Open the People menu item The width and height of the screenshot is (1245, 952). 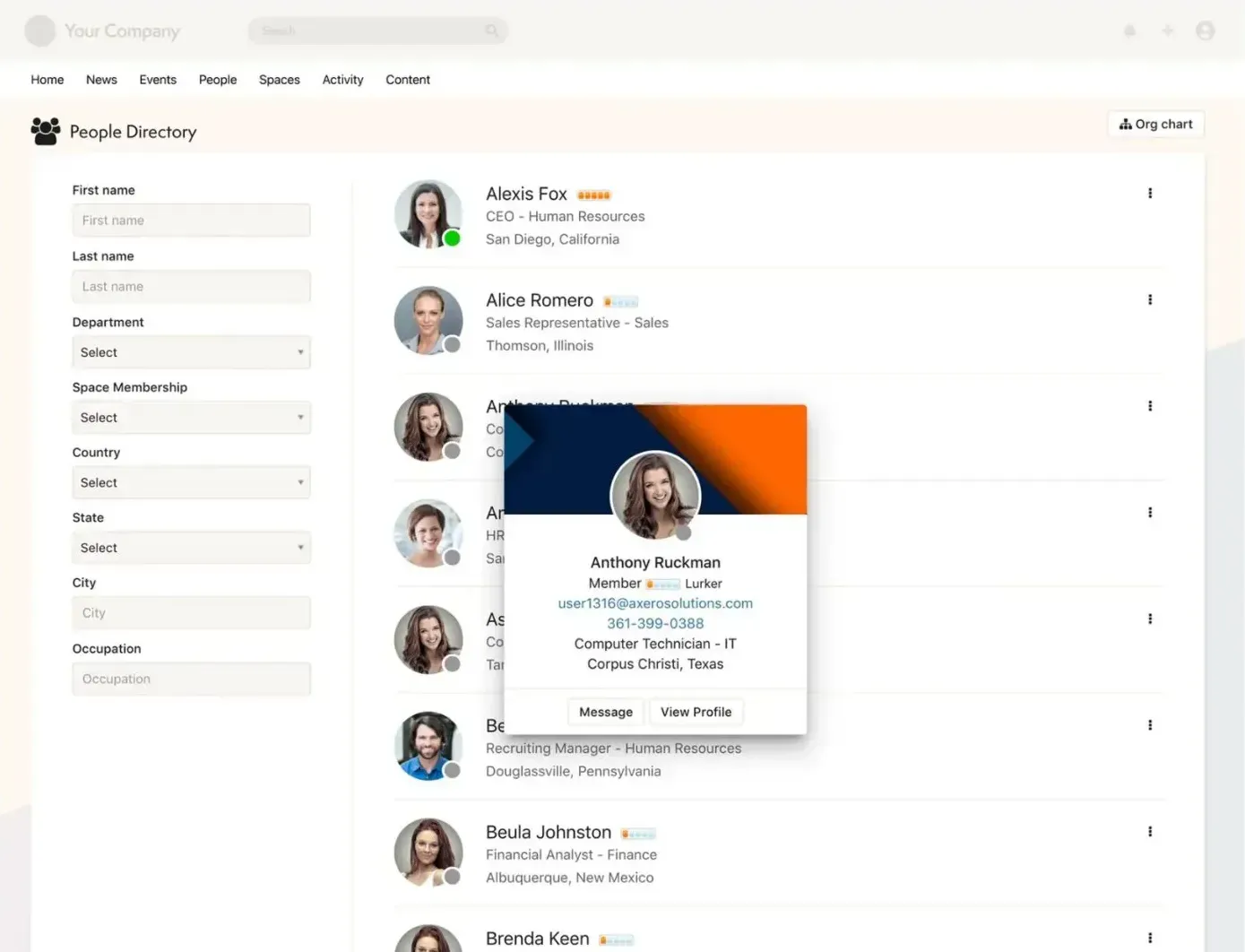tap(218, 80)
